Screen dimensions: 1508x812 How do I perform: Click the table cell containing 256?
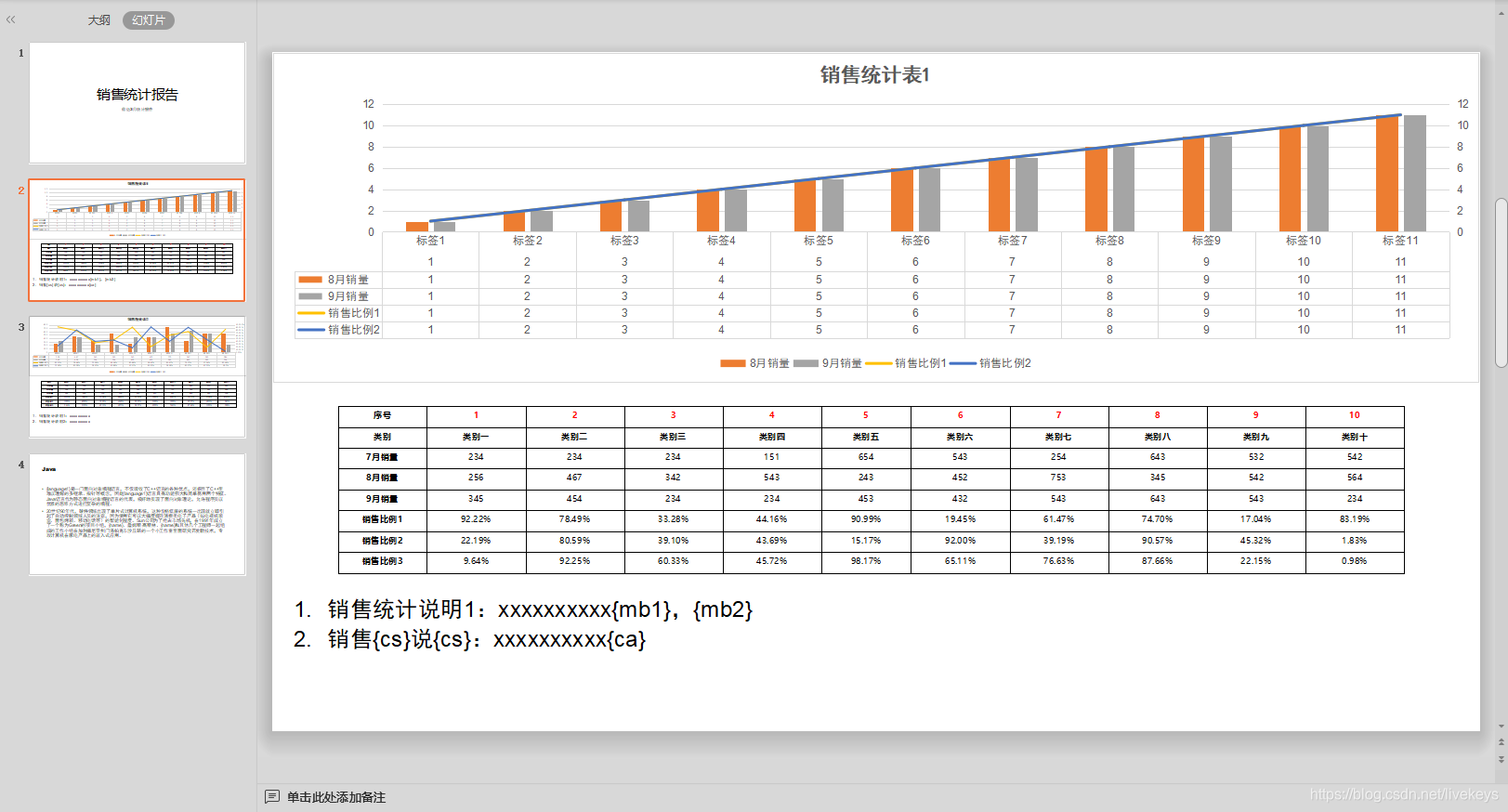tap(476, 478)
